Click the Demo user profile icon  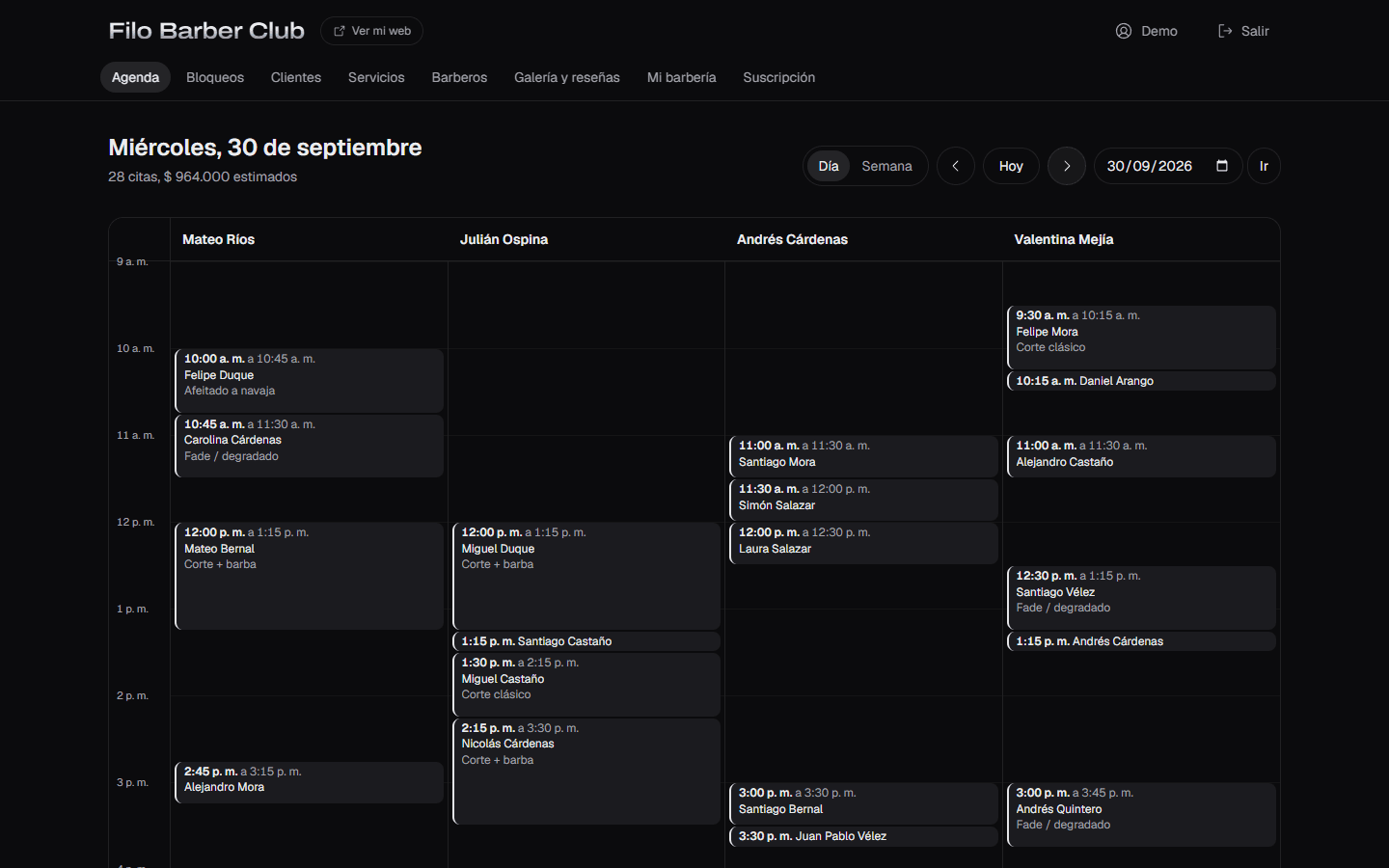(1124, 31)
